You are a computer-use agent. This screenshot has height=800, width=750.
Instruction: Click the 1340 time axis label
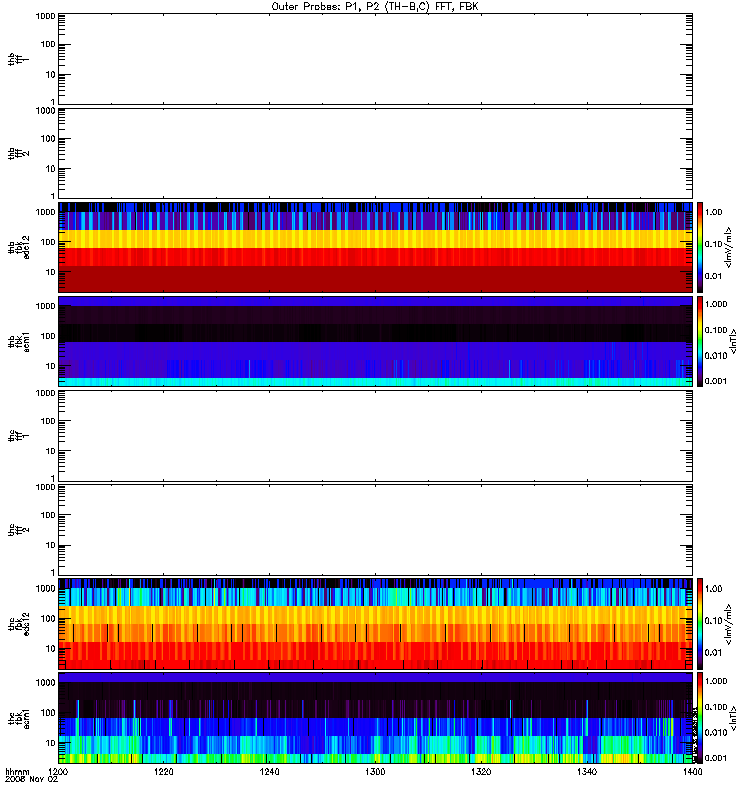point(587,772)
